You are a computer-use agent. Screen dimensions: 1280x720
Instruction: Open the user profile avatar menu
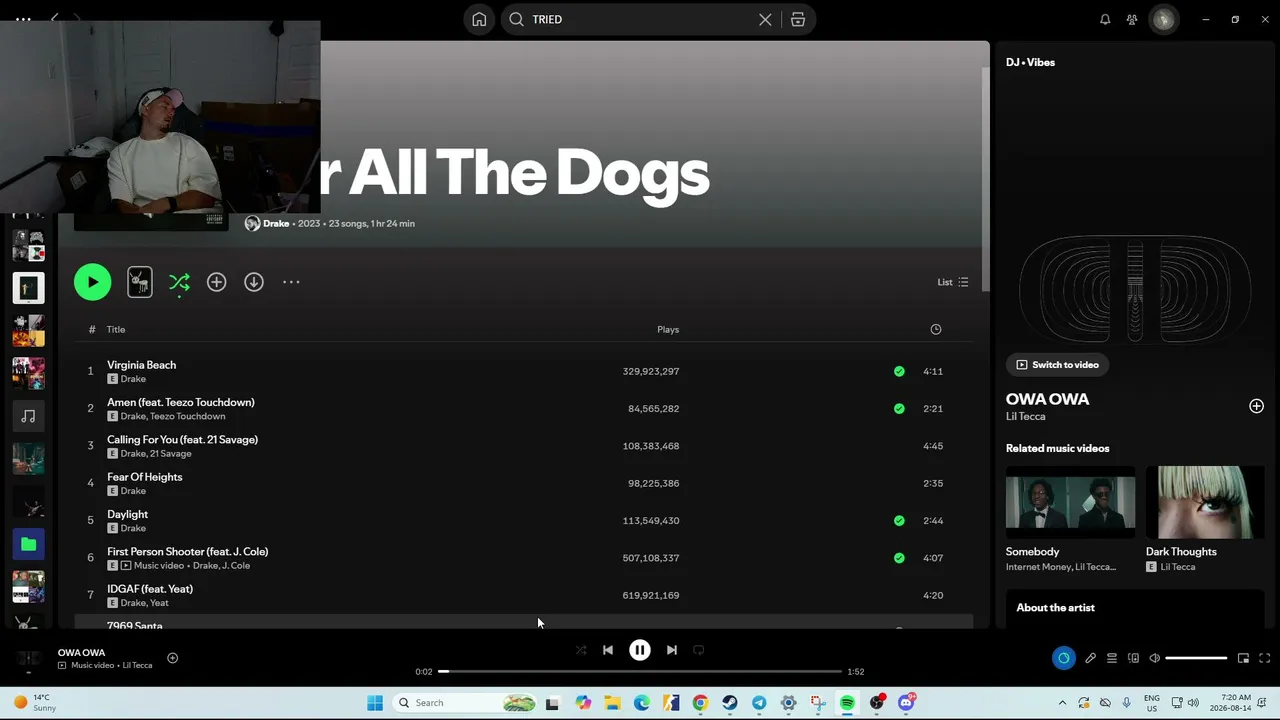1164,19
